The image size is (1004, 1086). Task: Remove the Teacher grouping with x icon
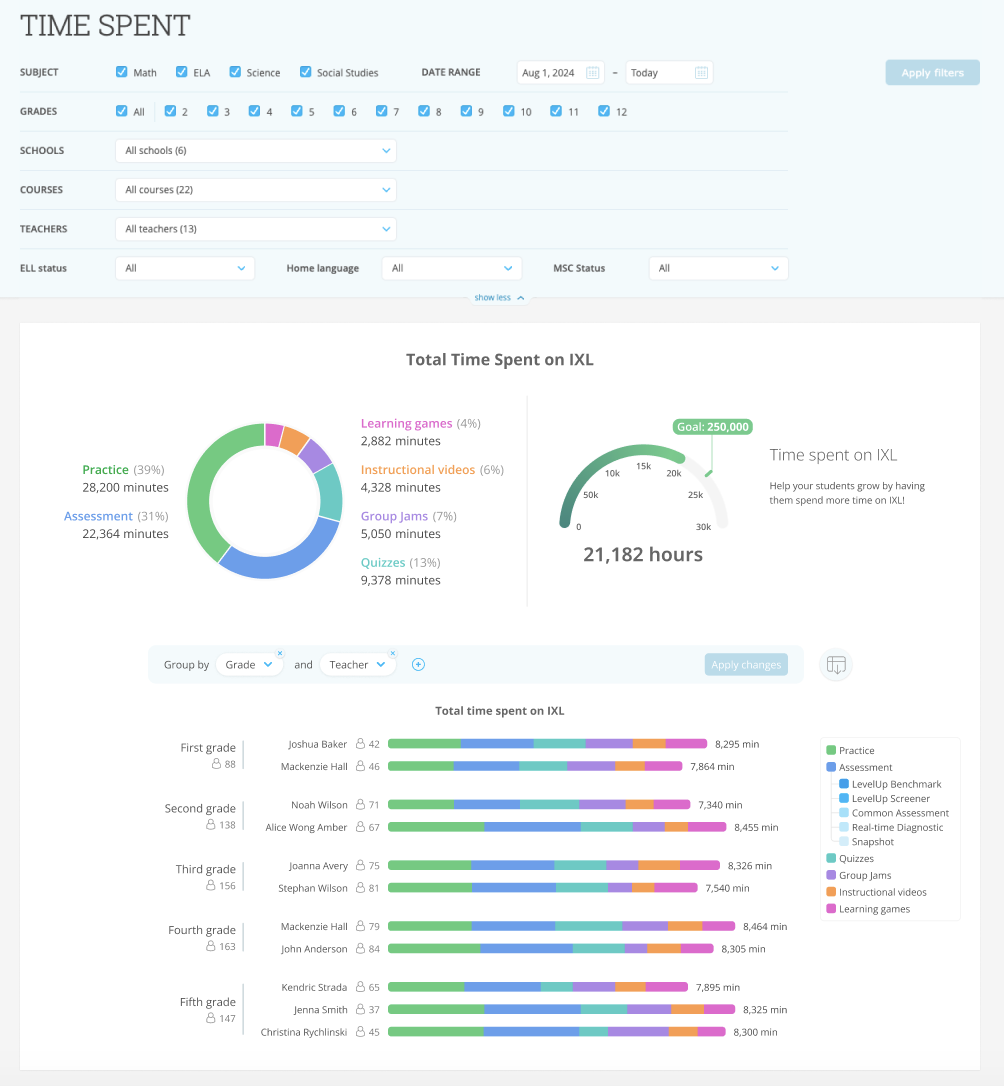(x=392, y=652)
